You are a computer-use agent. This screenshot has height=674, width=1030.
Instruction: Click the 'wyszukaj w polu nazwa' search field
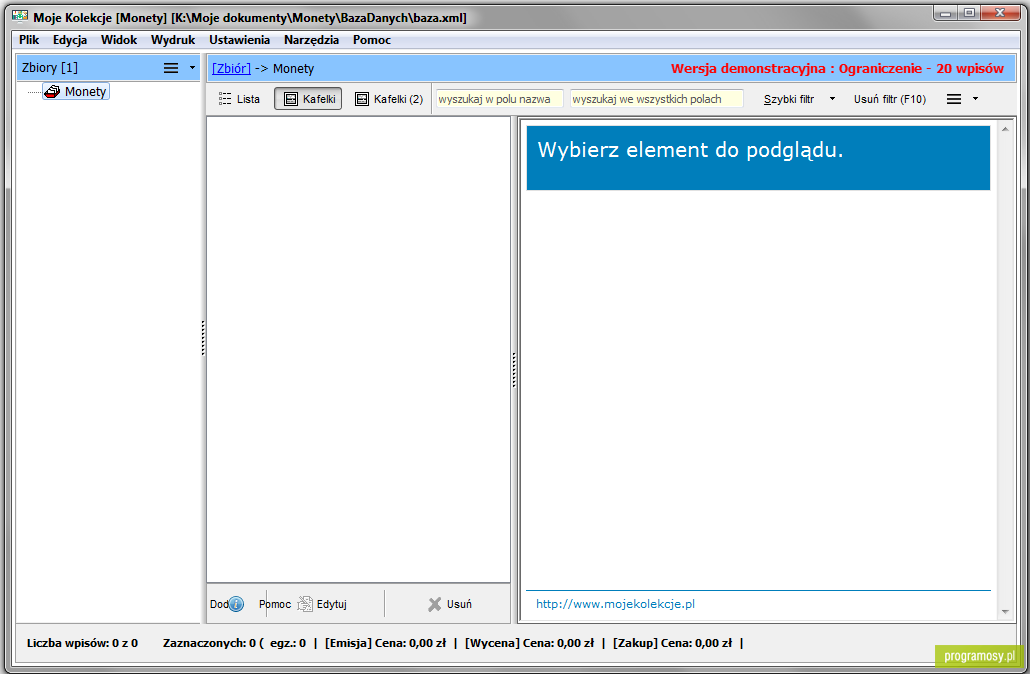[499, 99]
